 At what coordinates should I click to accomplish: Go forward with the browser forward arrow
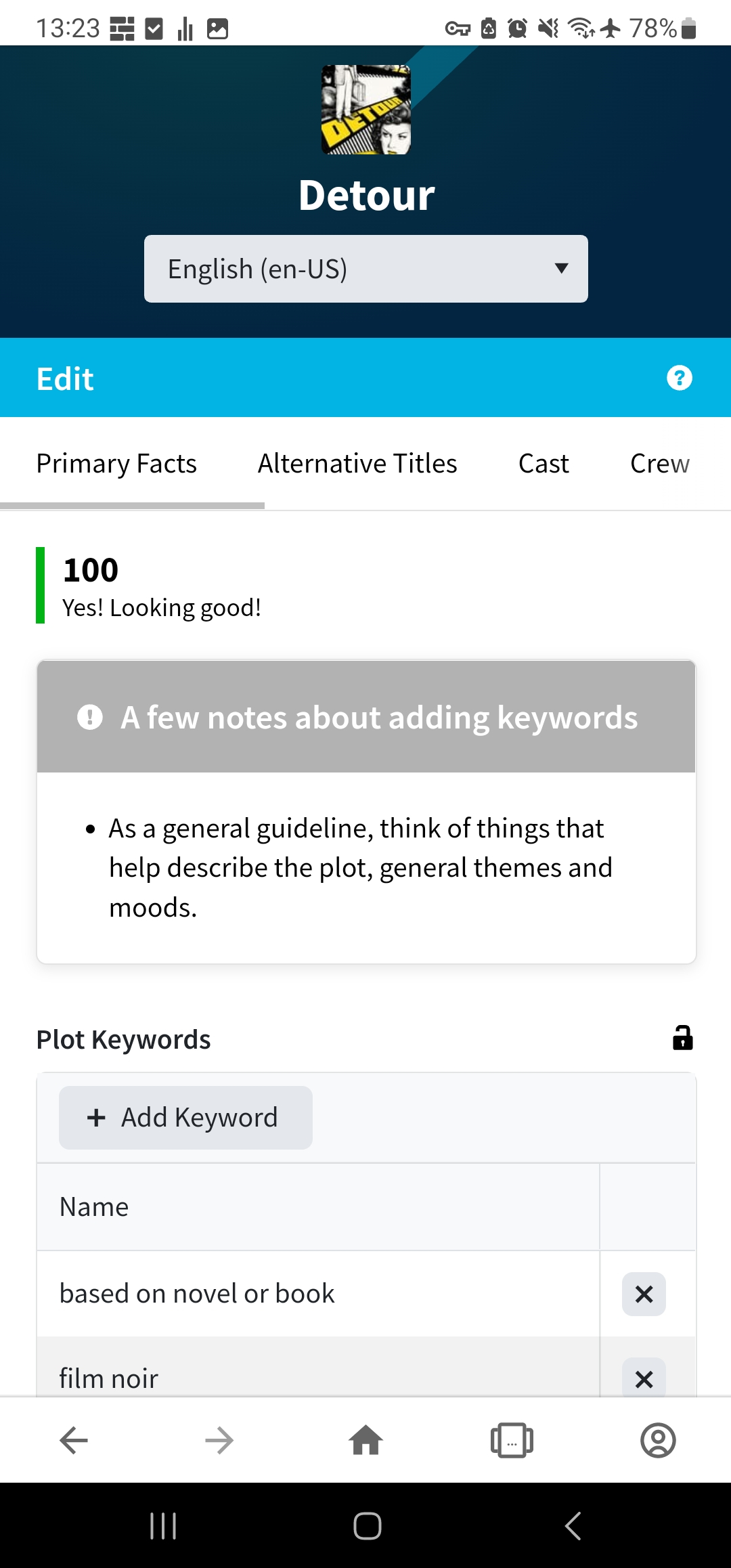pos(219,1440)
